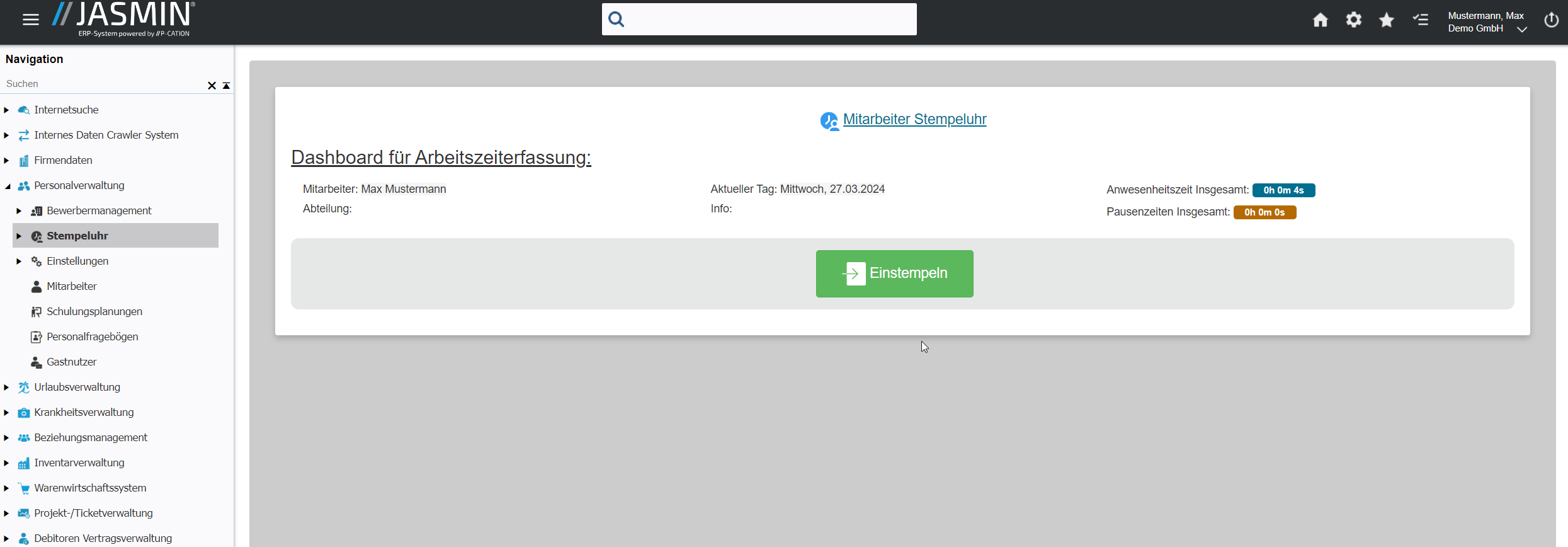Click the home icon in header
Image resolution: width=1568 pixels, height=547 pixels.
click(1320, 20)
